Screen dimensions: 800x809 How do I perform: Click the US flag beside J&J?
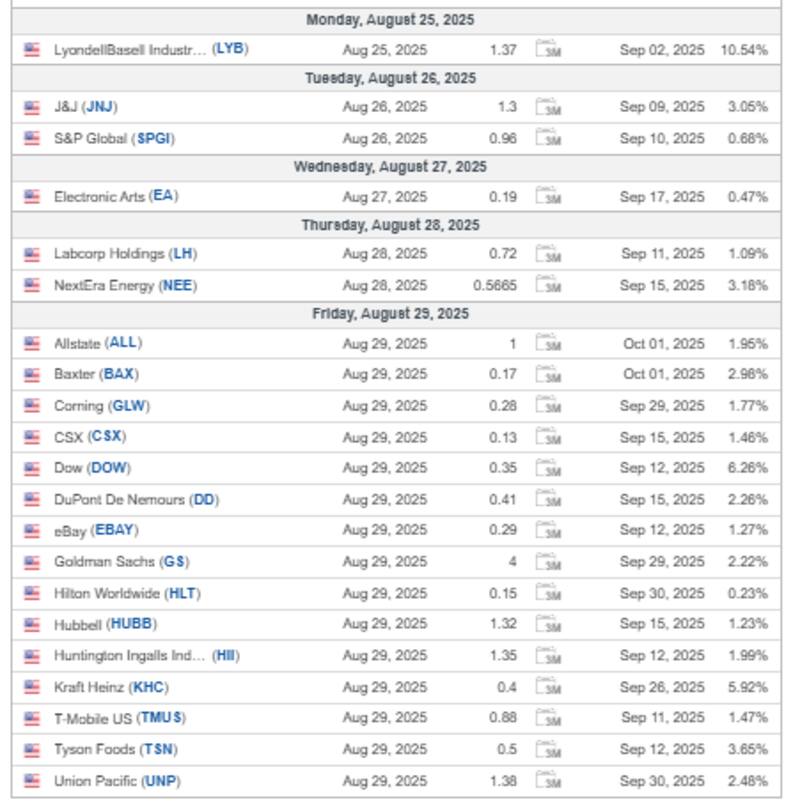[32, 107]
